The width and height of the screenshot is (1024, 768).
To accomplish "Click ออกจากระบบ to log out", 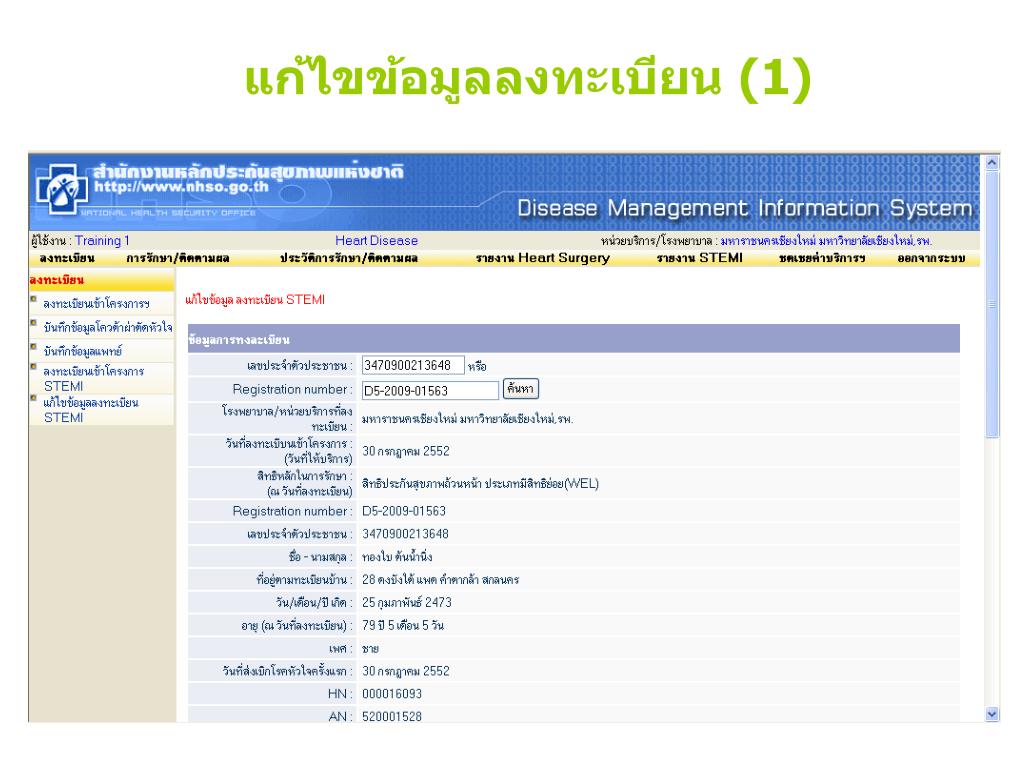I will [x=931, y=259].
